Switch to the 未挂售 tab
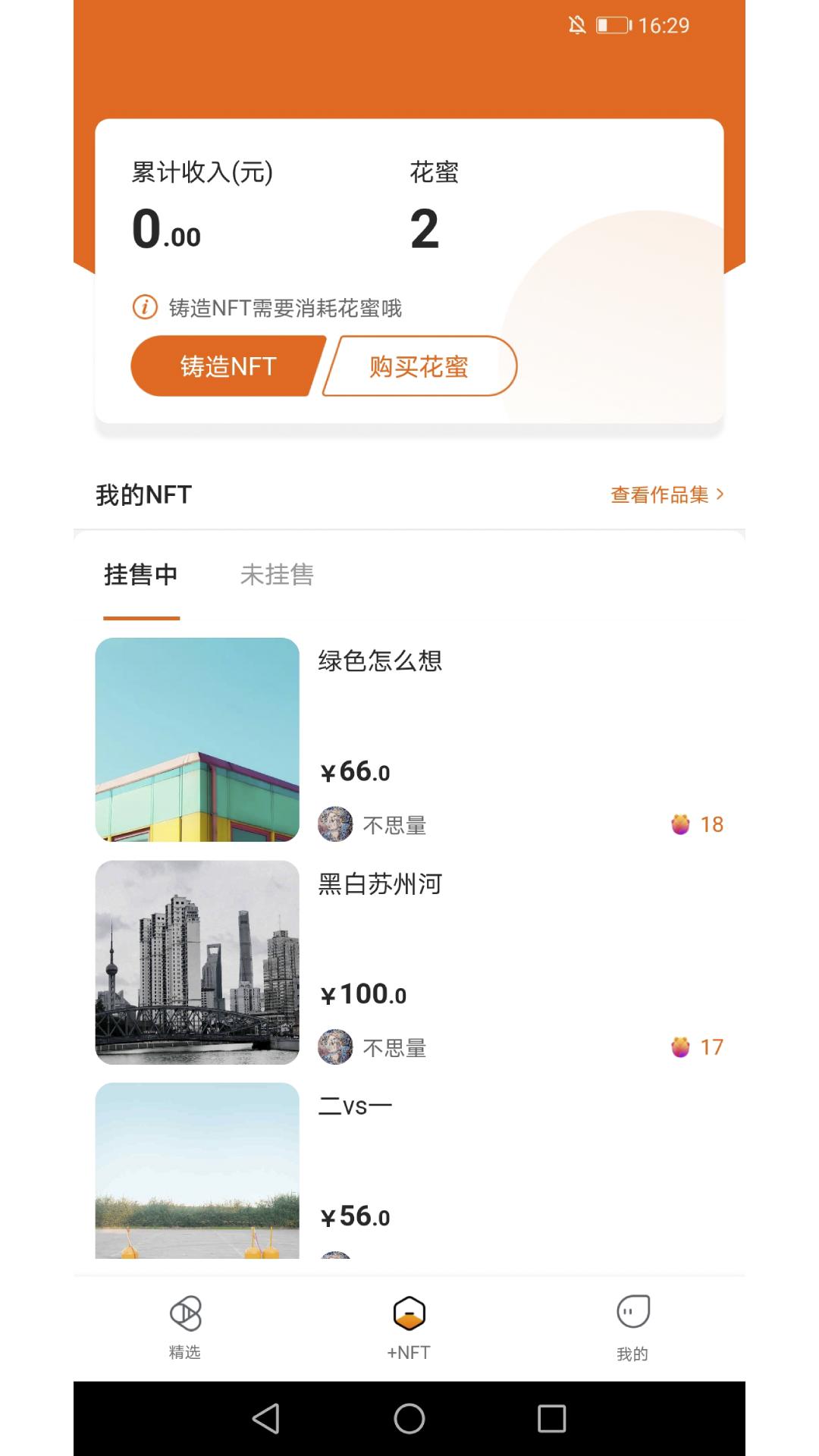This screenshot has width=819, height=1456. click(x=277, y=575)
